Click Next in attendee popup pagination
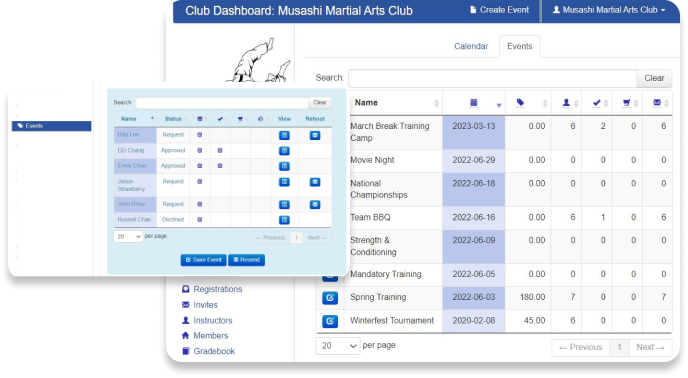688x378 pixels. pyautogui.click(x=317, y=238)
